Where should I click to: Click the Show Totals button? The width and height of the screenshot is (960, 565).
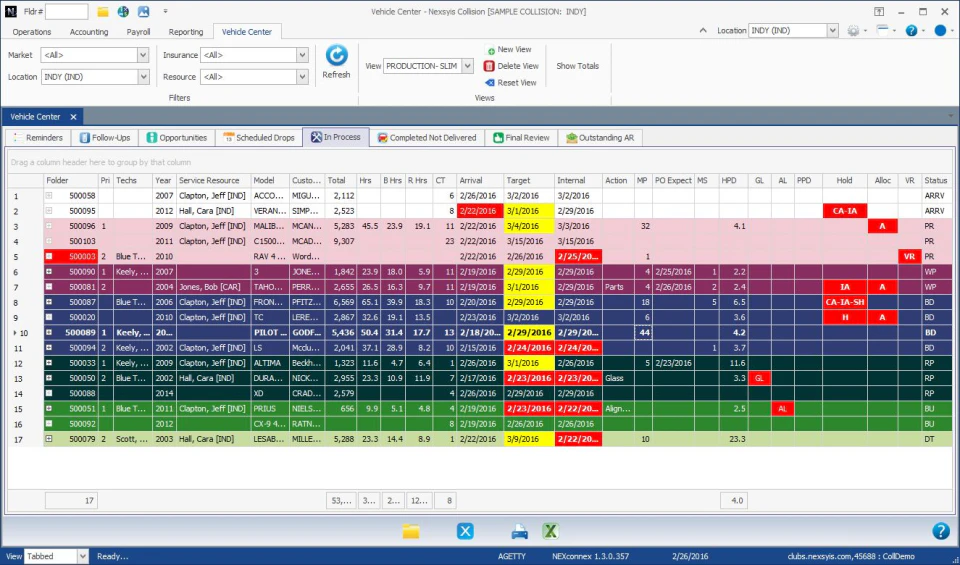pyautogui.click(x=577, y=66)
